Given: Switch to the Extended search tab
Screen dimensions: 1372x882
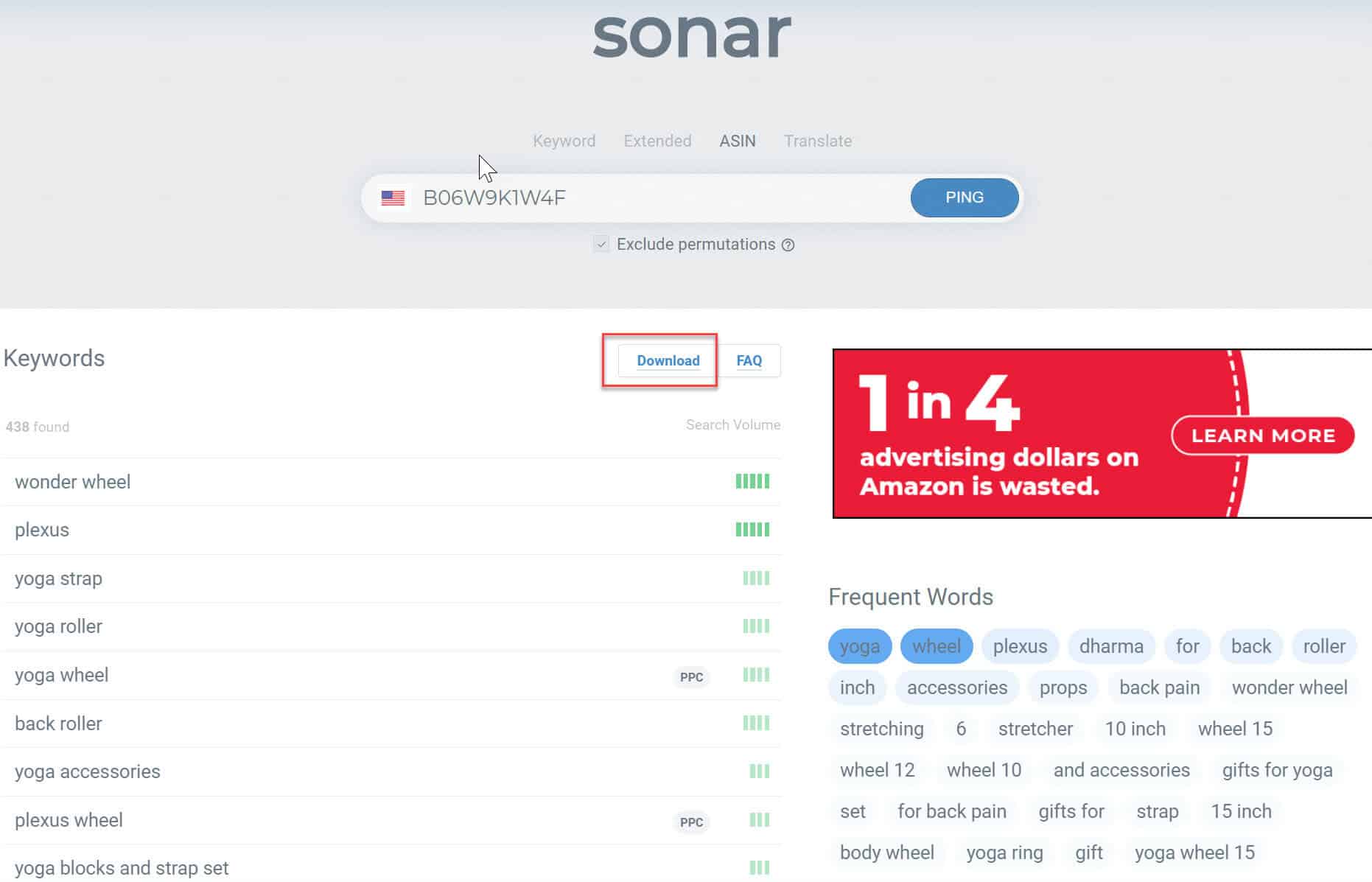Looking at the screenshot, I should tap(657, 141).
